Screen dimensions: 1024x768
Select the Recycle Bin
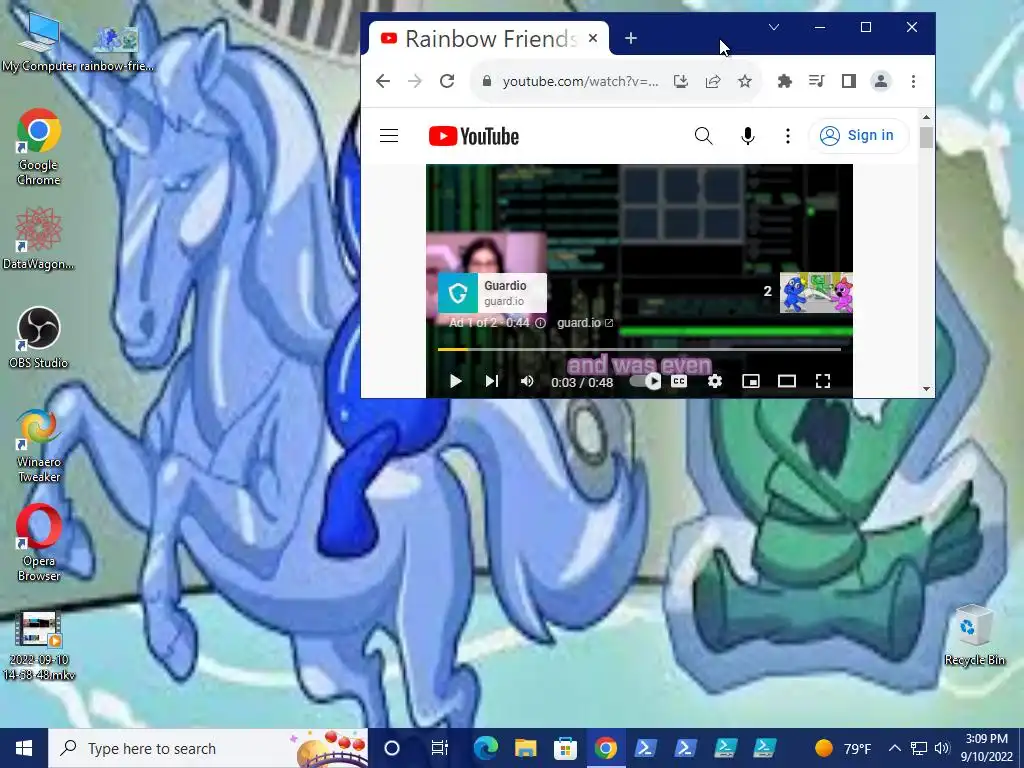[x=974, y=636]
